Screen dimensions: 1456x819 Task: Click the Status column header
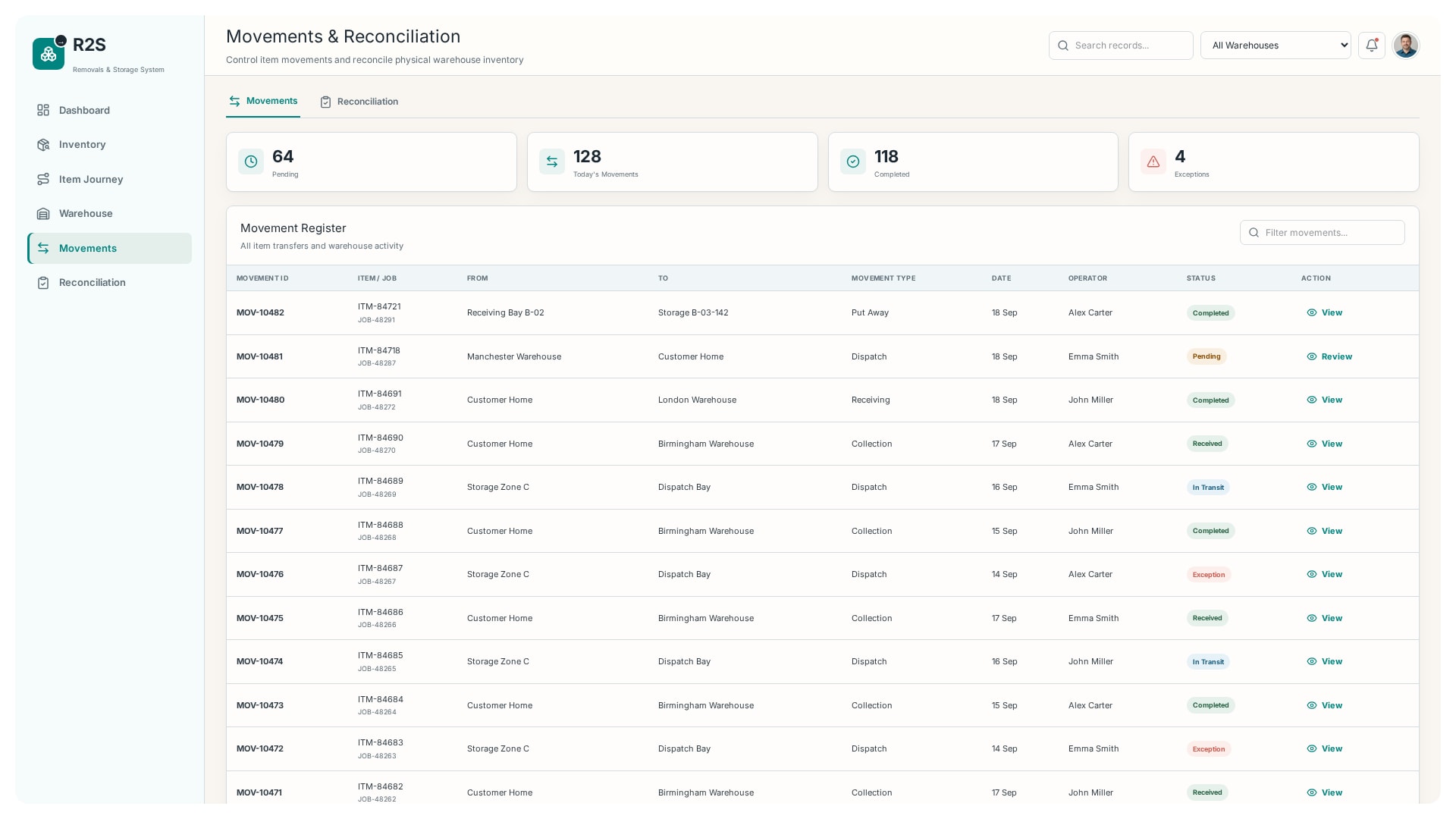(x=1200, y=278)
